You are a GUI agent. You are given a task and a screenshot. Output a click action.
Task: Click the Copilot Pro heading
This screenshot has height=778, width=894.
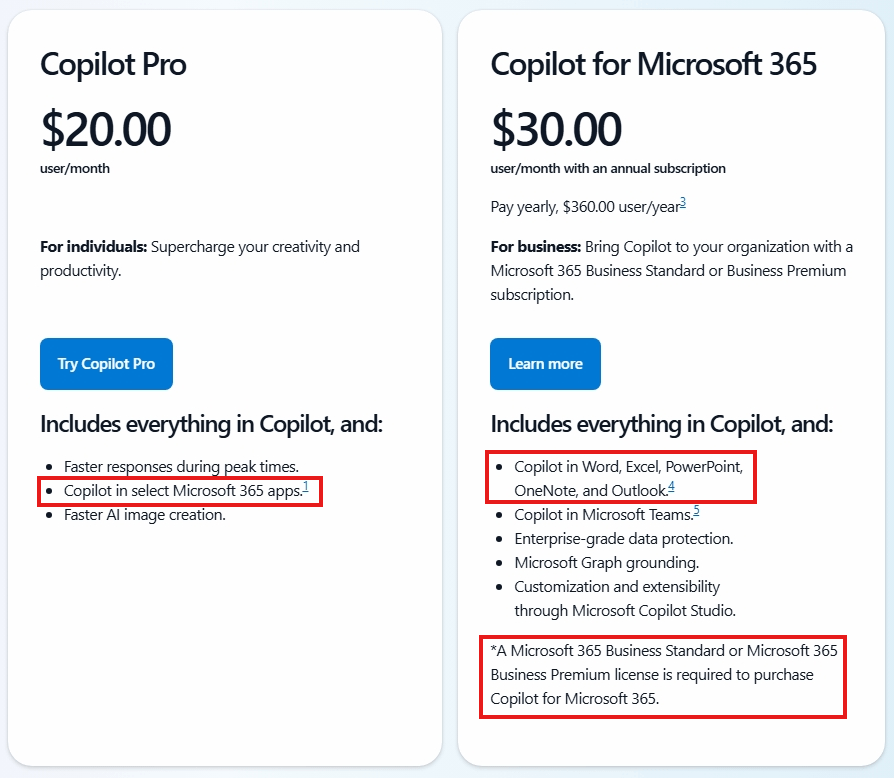click(113, 64)
